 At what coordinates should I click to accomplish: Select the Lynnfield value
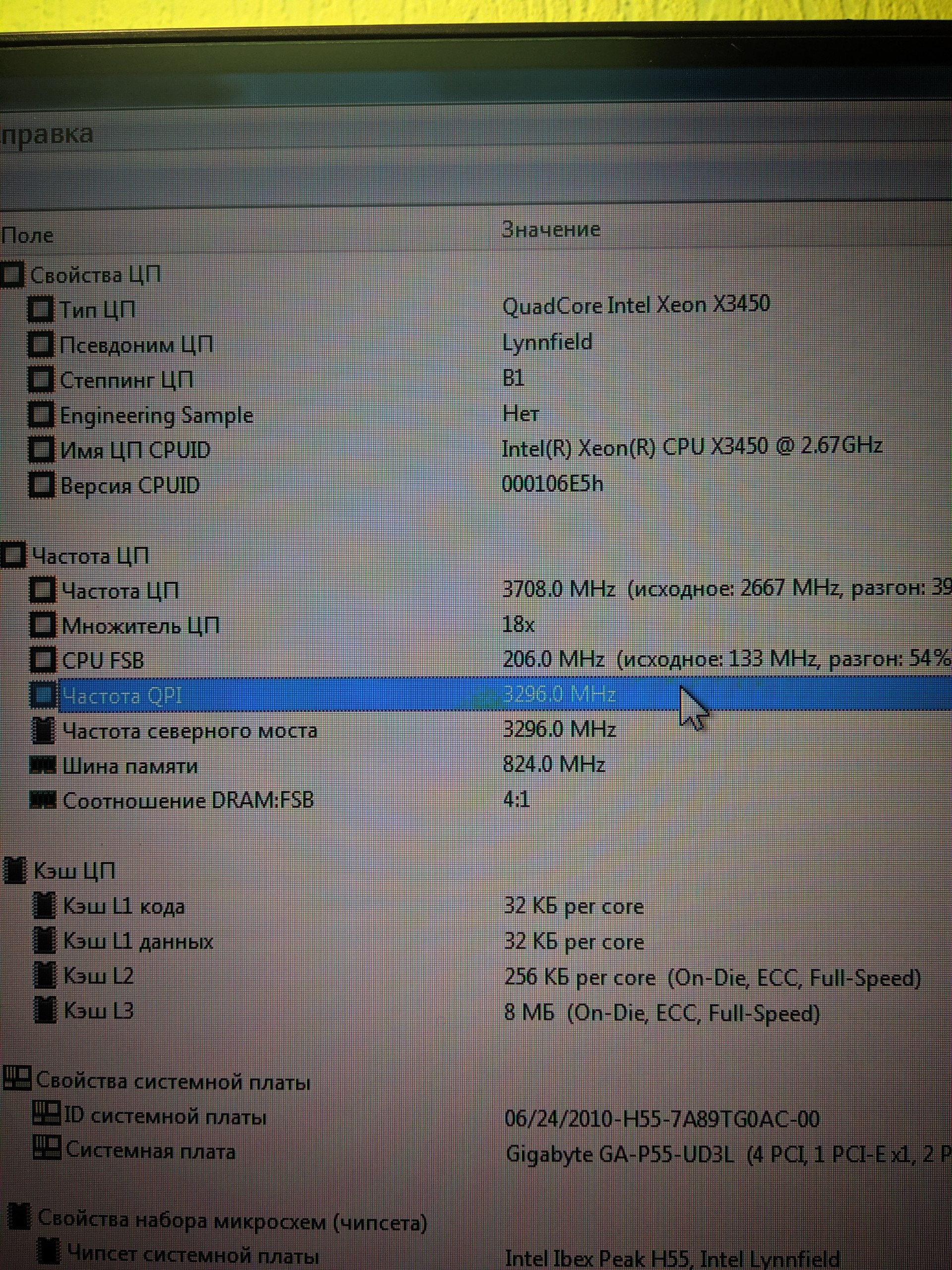point(547,342)
